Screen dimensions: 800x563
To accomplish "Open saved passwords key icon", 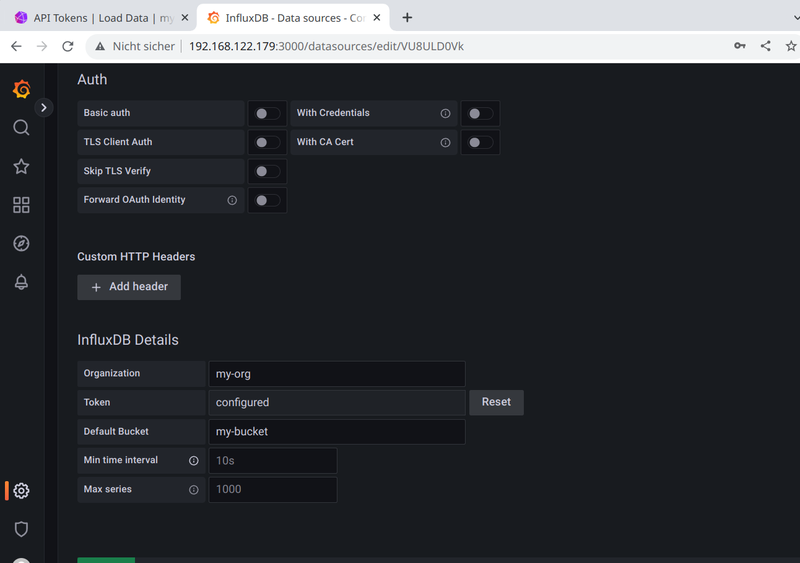I will click(740, 46).
